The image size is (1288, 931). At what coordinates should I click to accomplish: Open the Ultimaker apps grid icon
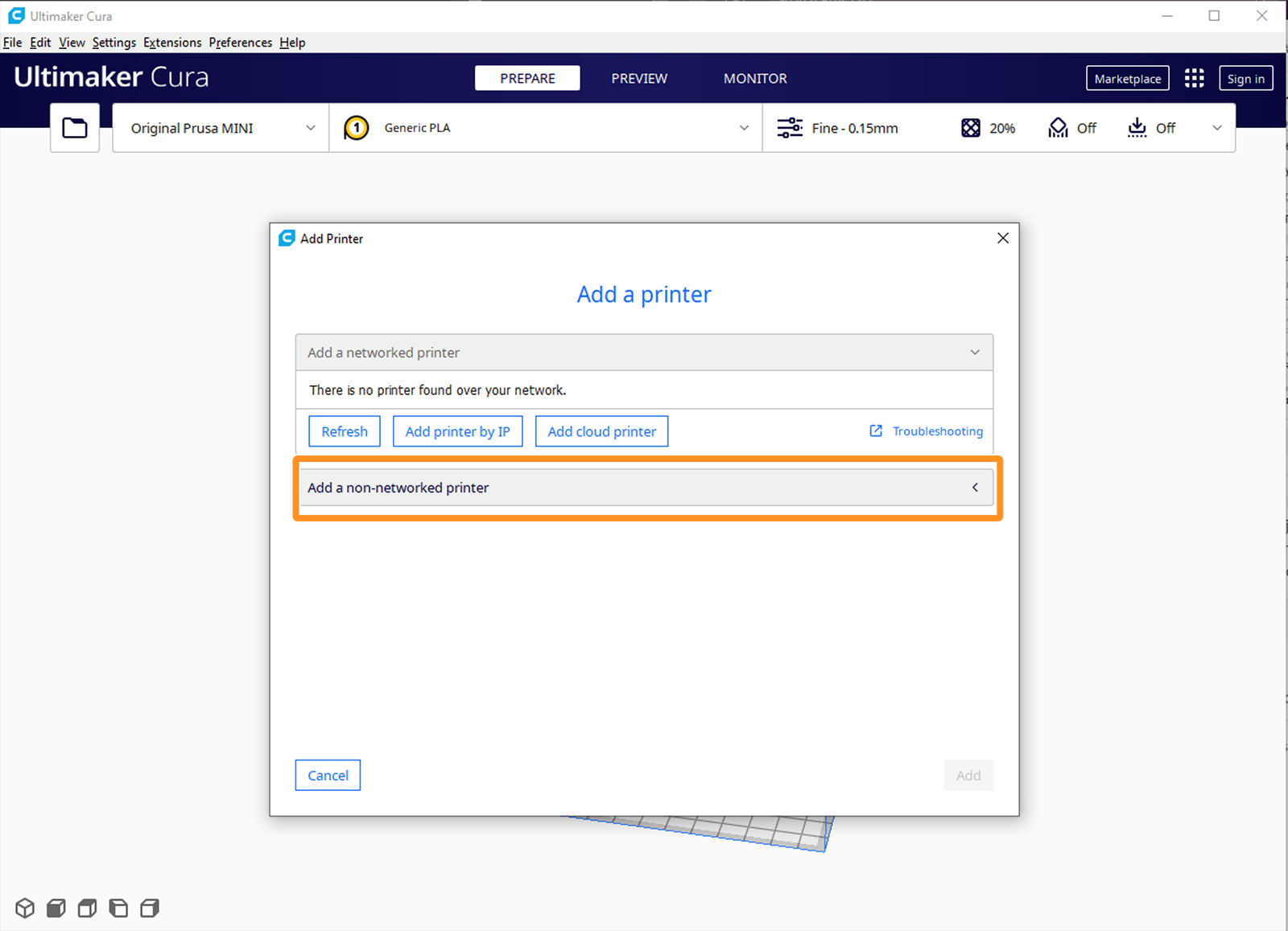point(1195,78)
